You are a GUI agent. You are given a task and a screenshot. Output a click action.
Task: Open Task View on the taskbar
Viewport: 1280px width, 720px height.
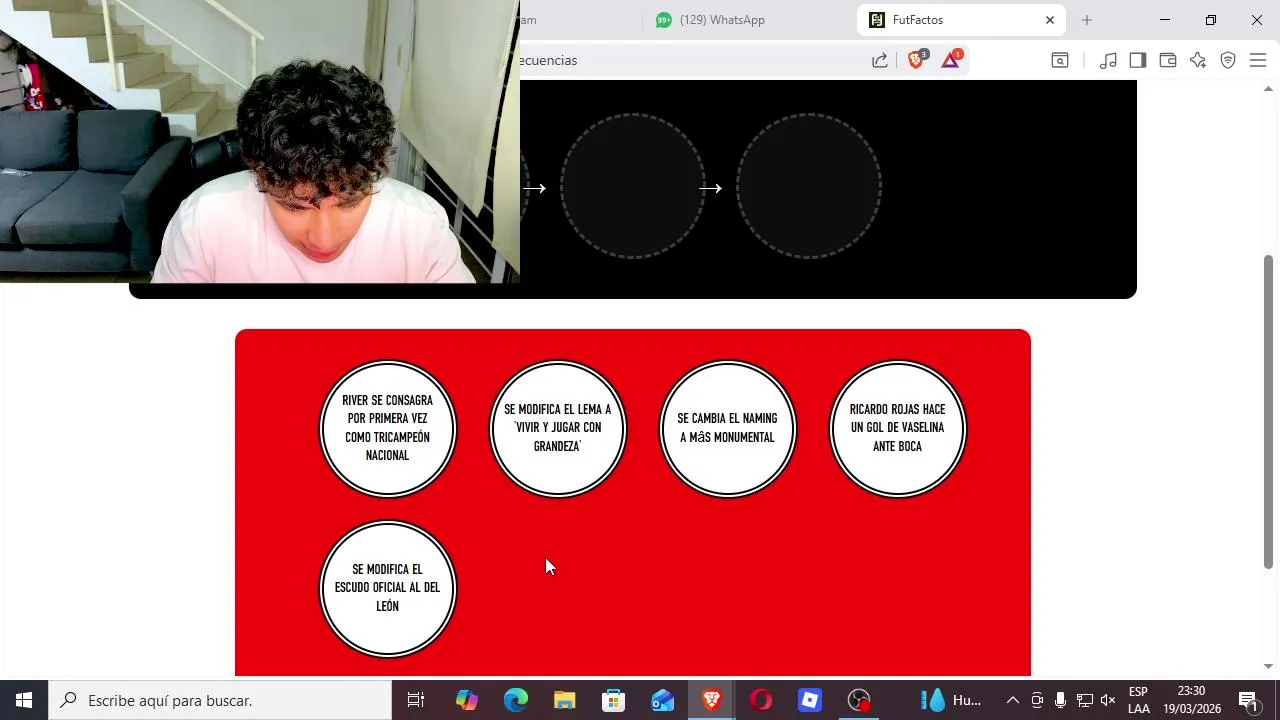point(416,700)
